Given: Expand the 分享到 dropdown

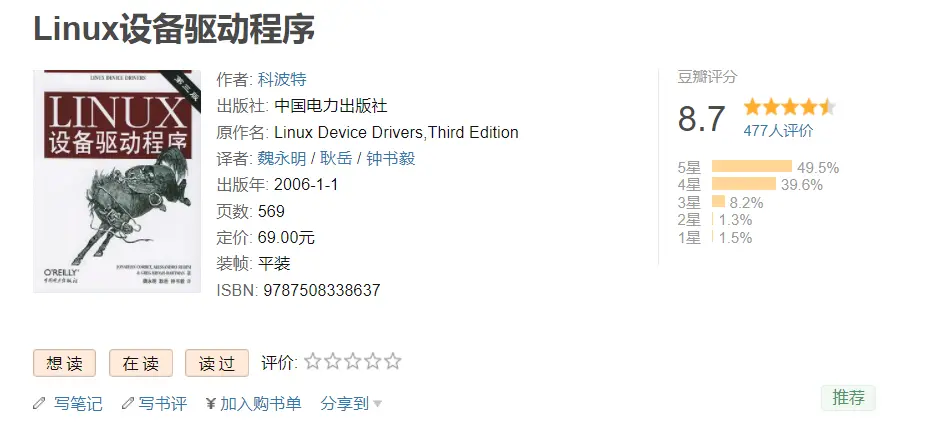Looking at the screenshot, I should [x=351, y=404].
